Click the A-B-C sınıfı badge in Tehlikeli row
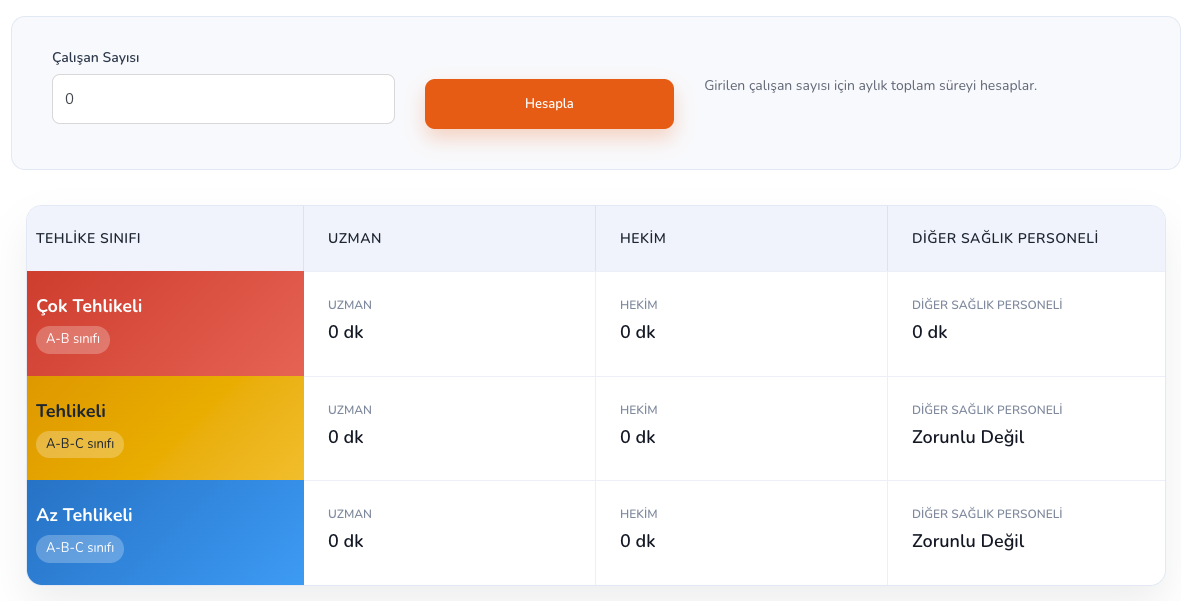1181x601 pixels. [x=80, y=444]
